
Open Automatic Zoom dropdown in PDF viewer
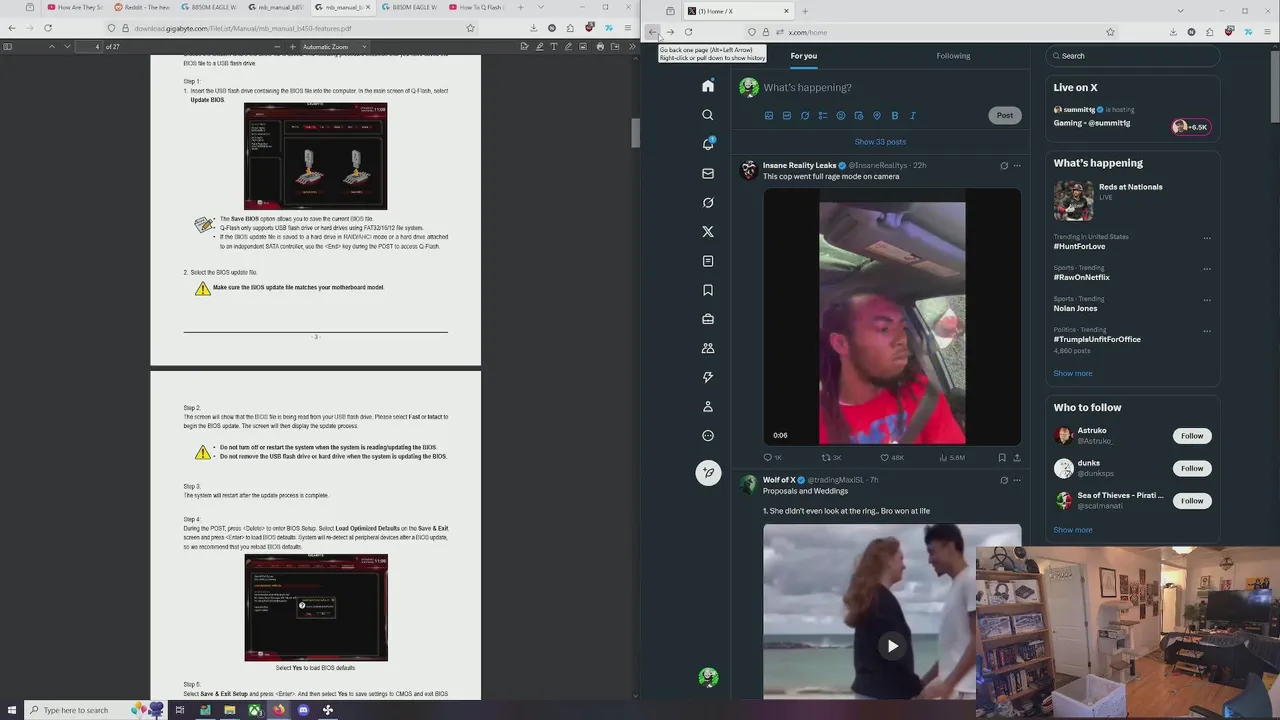[x=335, y=47]
